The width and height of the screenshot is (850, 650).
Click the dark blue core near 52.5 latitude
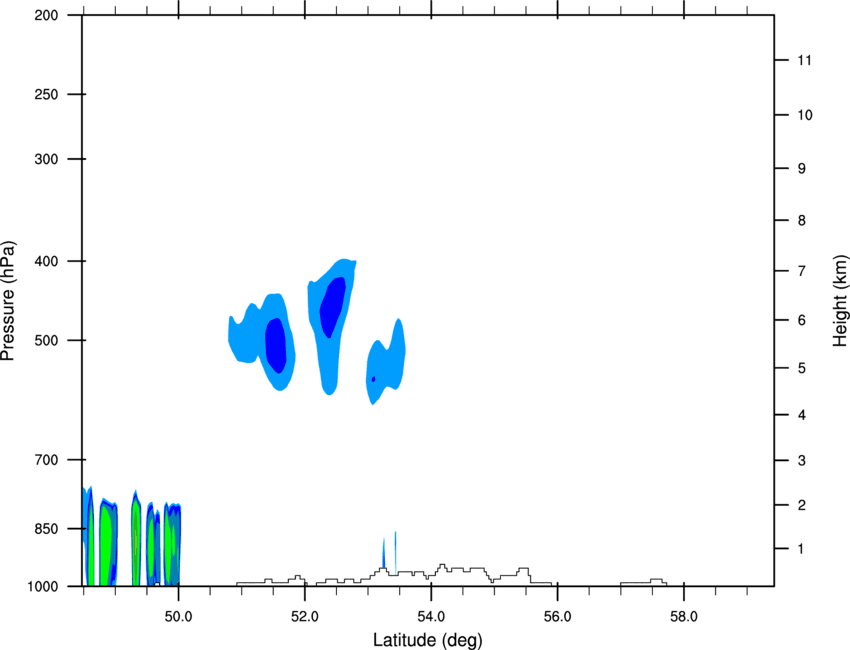(x=332, y=307)
